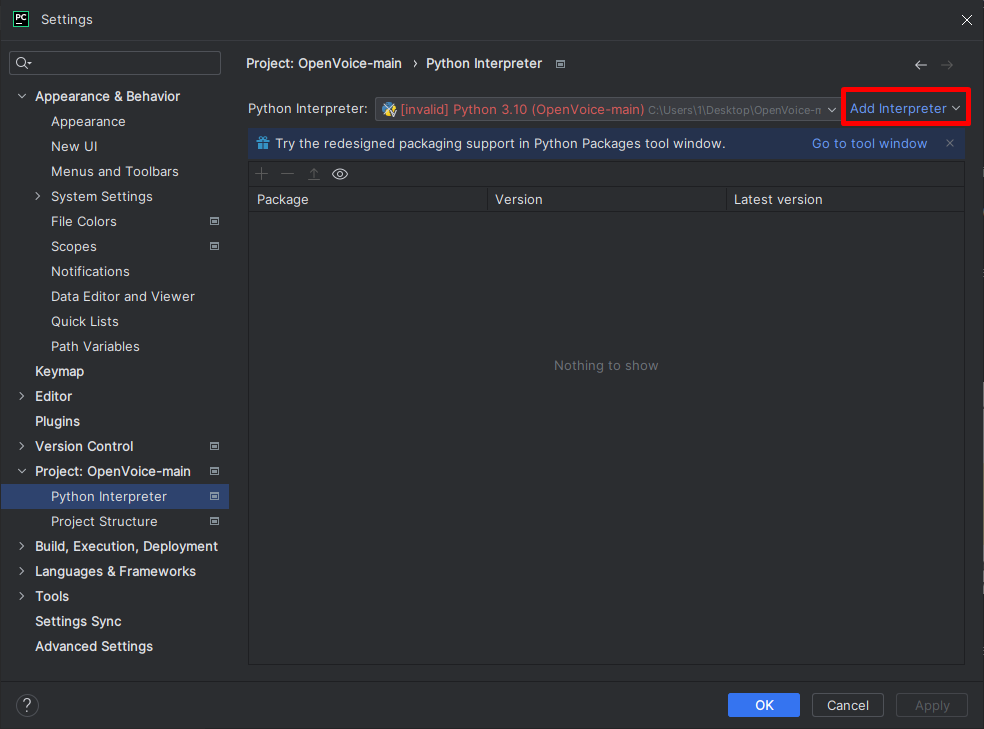984x729 pixels.
Task: Open Menus and Toolbars settings
Action: [x=115, y=171]
